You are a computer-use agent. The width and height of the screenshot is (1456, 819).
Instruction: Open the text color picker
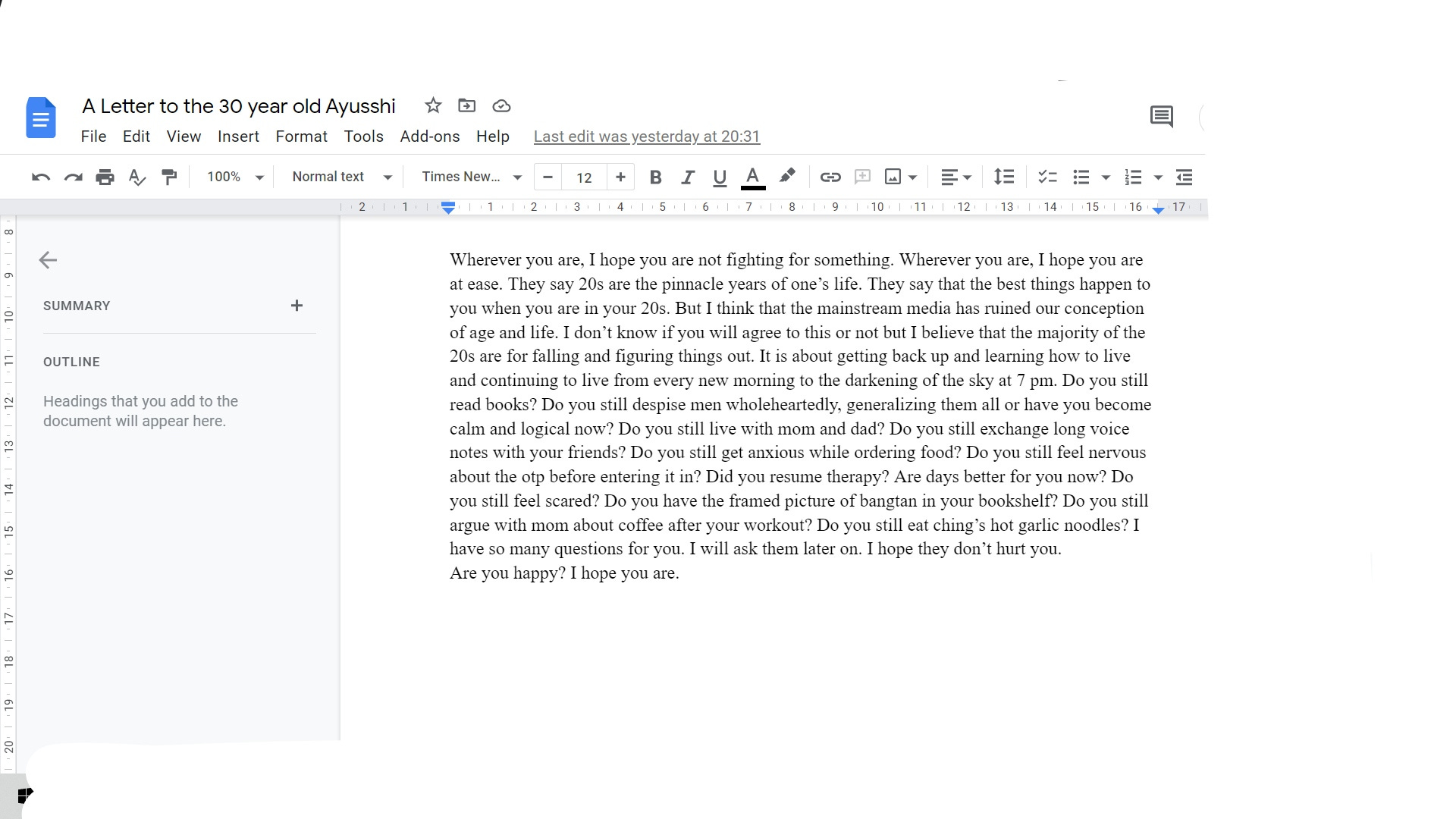tap(752, 177)
